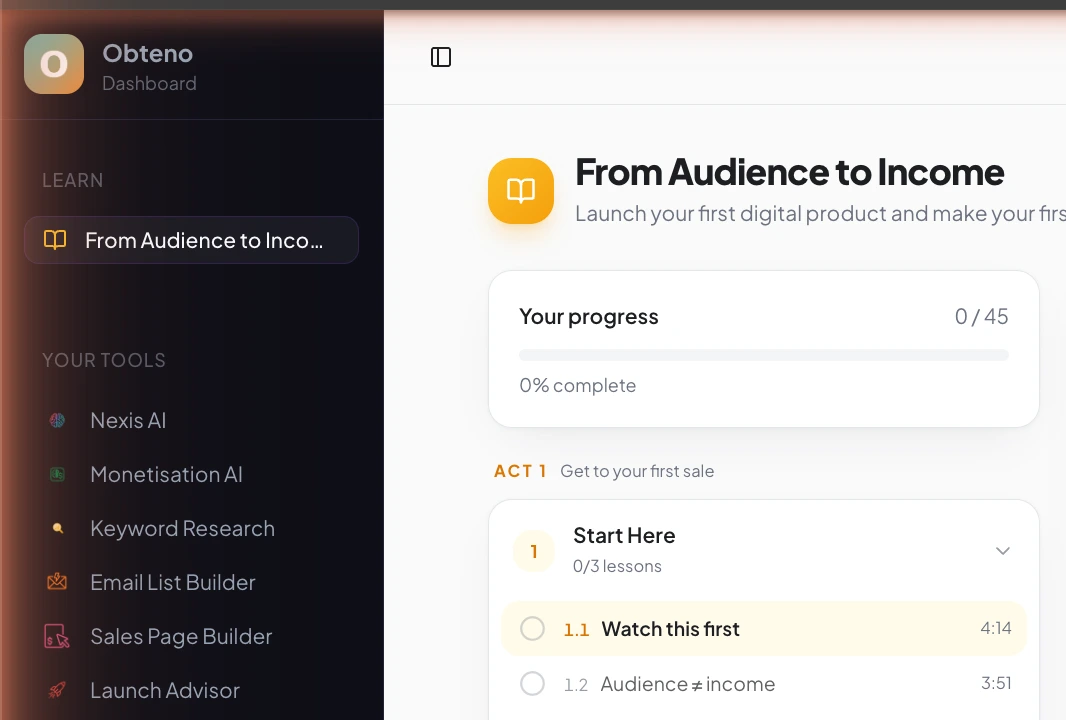Click the 0/3 lessons count

(x=617, y=566)
